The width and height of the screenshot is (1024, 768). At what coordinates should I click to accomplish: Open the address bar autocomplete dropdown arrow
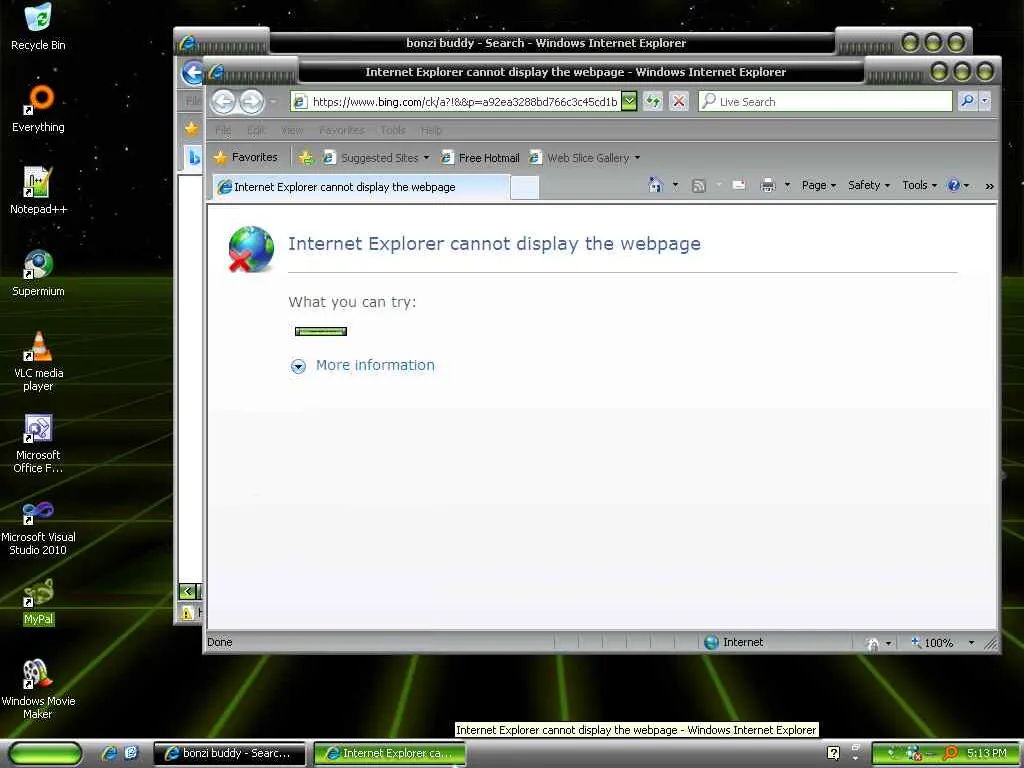tap(628, 101)
